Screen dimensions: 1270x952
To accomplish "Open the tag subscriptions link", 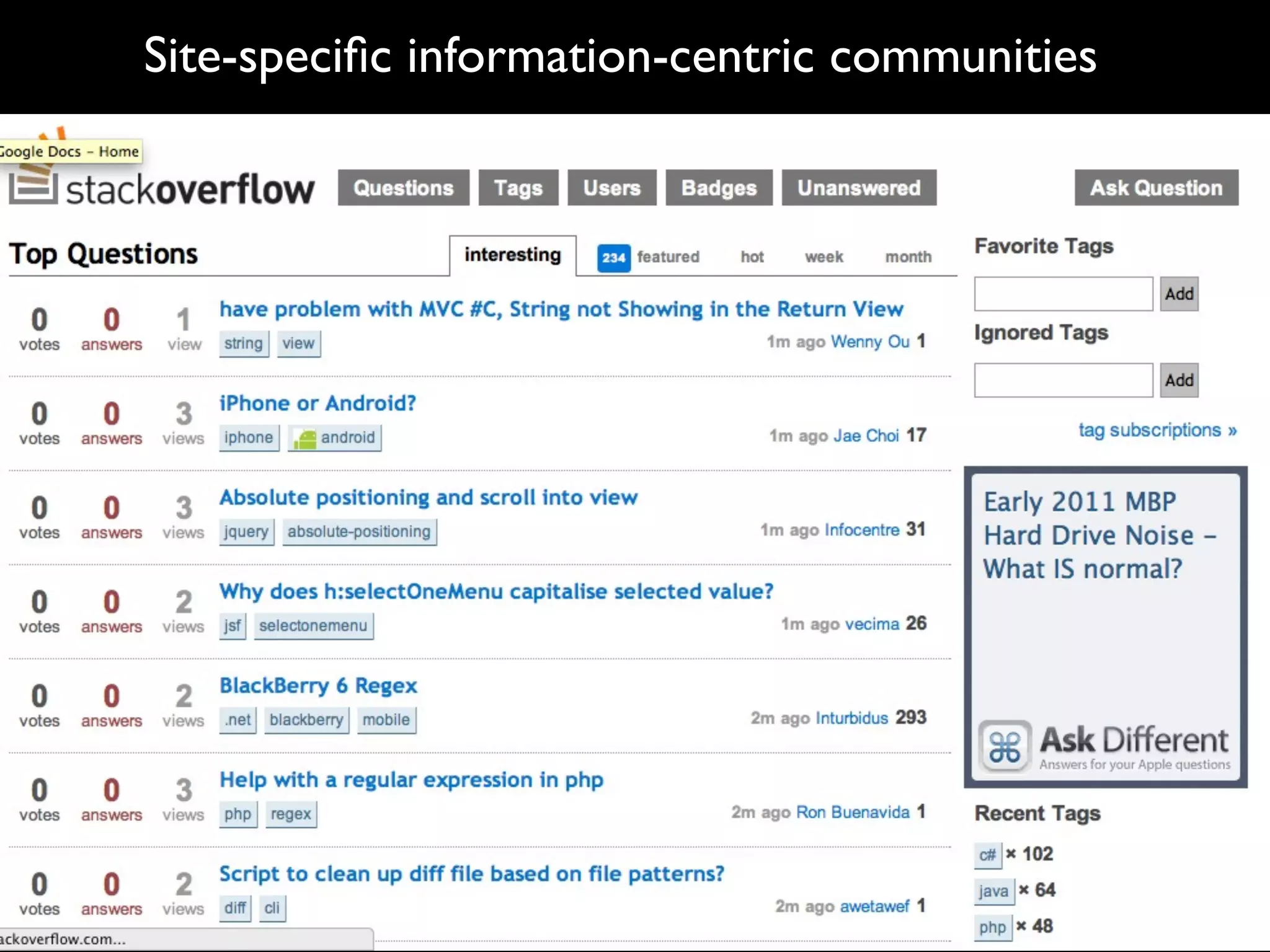I will pos(1158,430).
